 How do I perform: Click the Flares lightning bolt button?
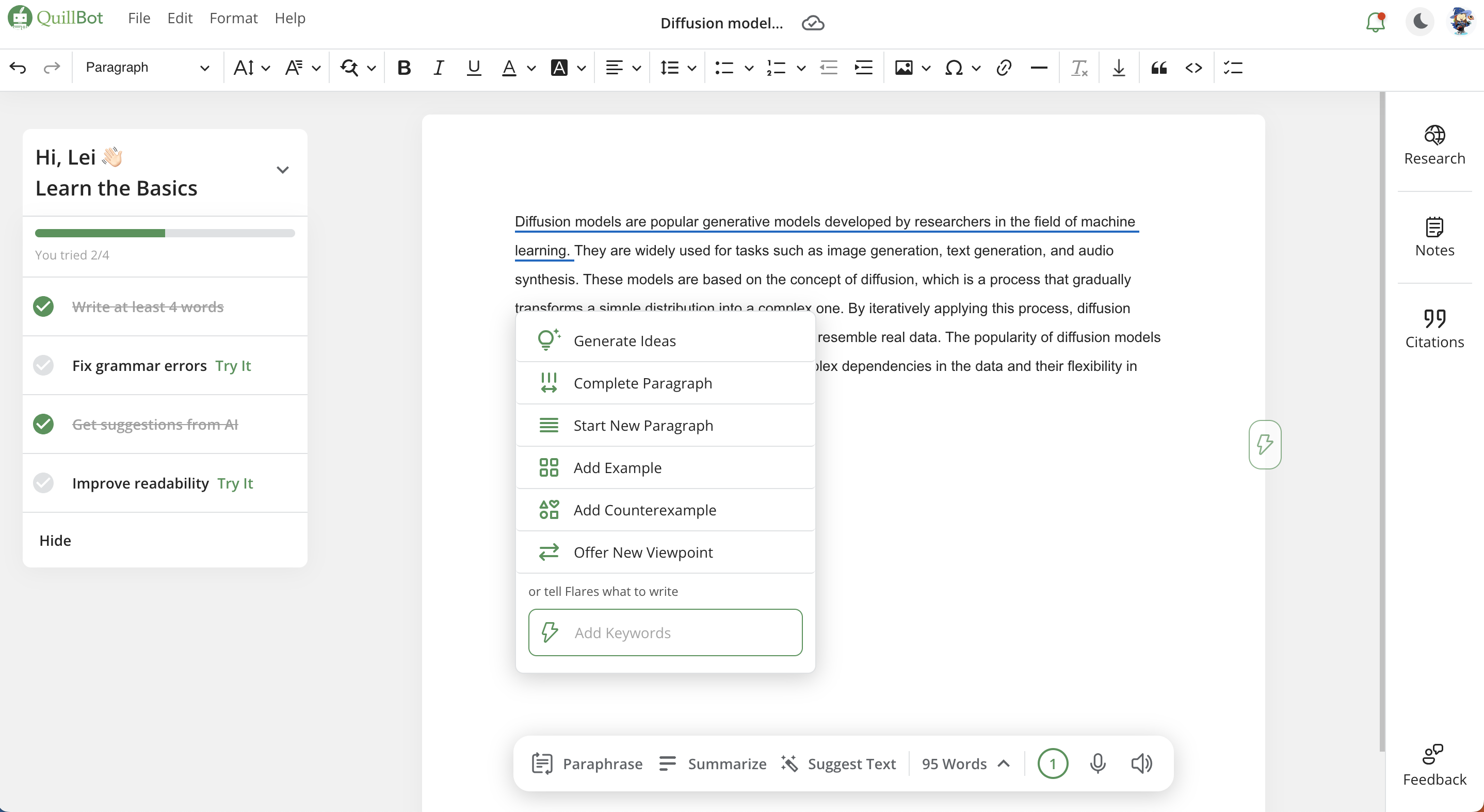click(x=1265, y=444)
